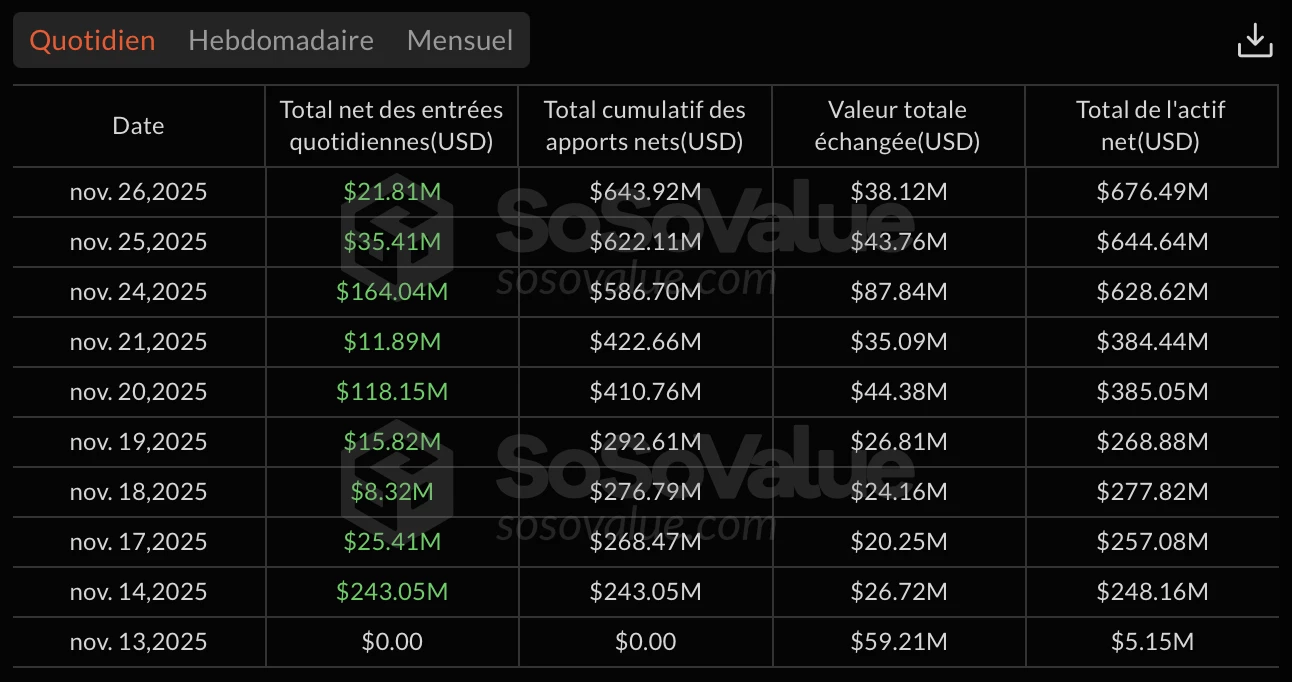This screenshot has width=1292, height=682.
Task: Click the Total net des entrées quotidiennes header
Action: coord(391,125)
